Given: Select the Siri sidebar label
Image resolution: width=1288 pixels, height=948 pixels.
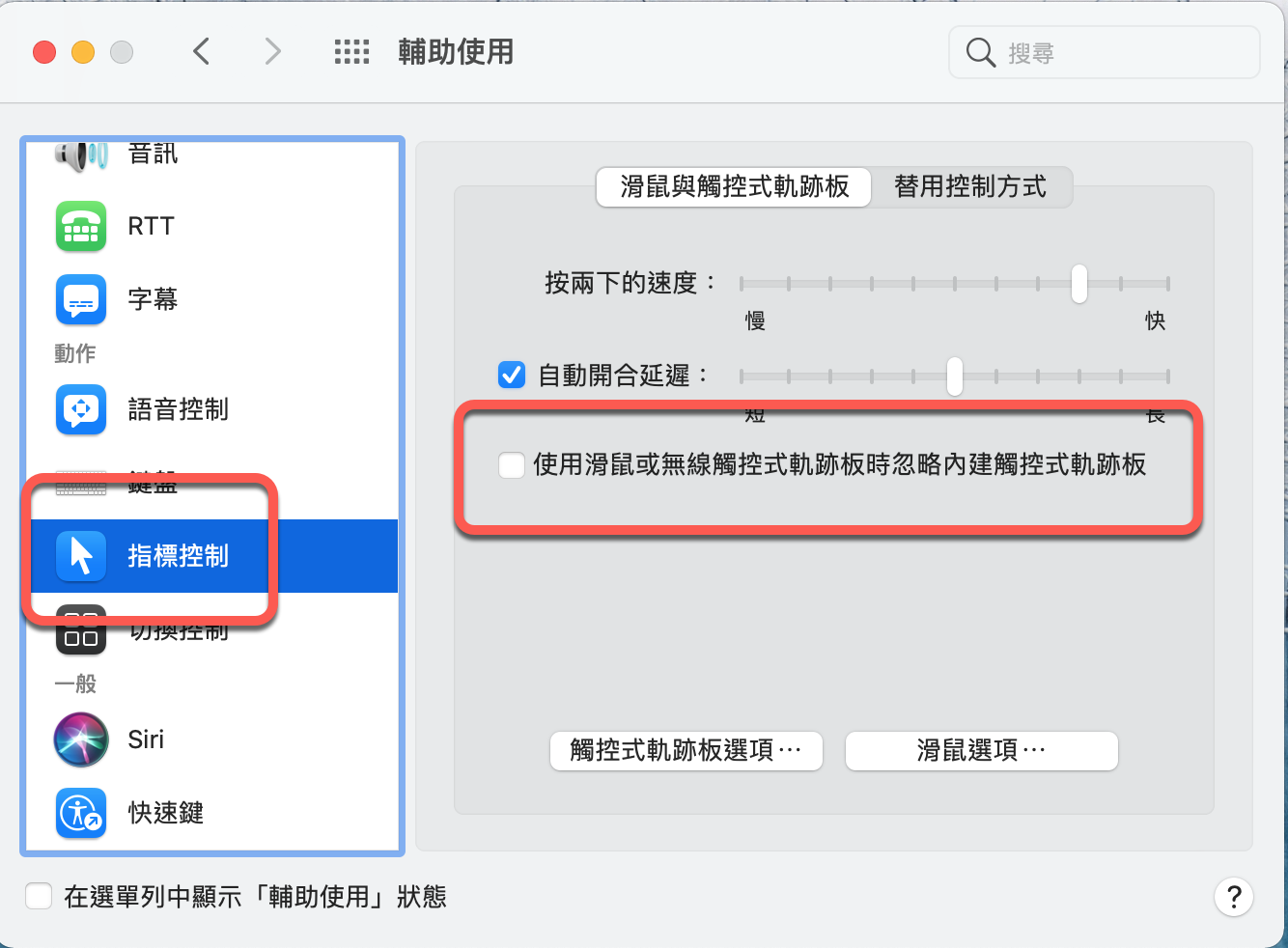Looking at the screenshot, I should pyautogui.click(x=146, y=739).
